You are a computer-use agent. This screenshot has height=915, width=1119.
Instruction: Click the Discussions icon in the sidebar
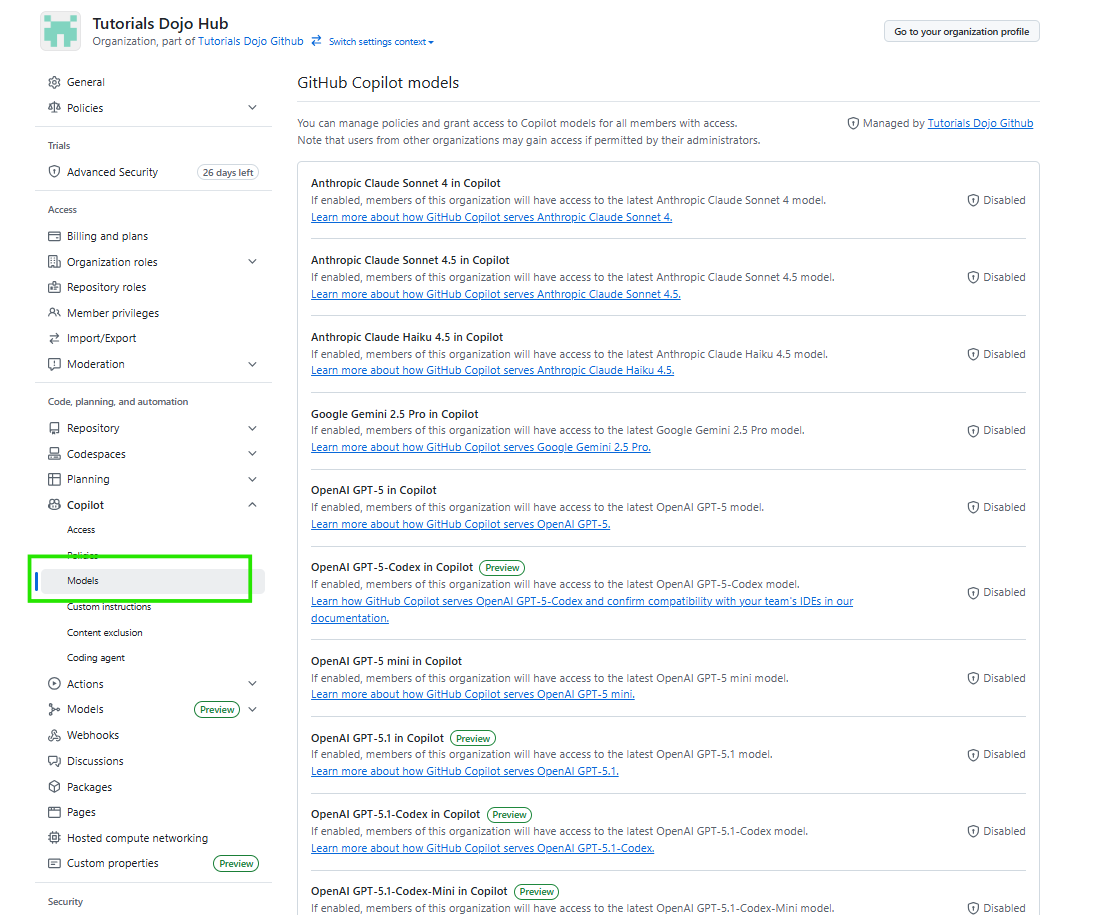[x=54, y=761]
